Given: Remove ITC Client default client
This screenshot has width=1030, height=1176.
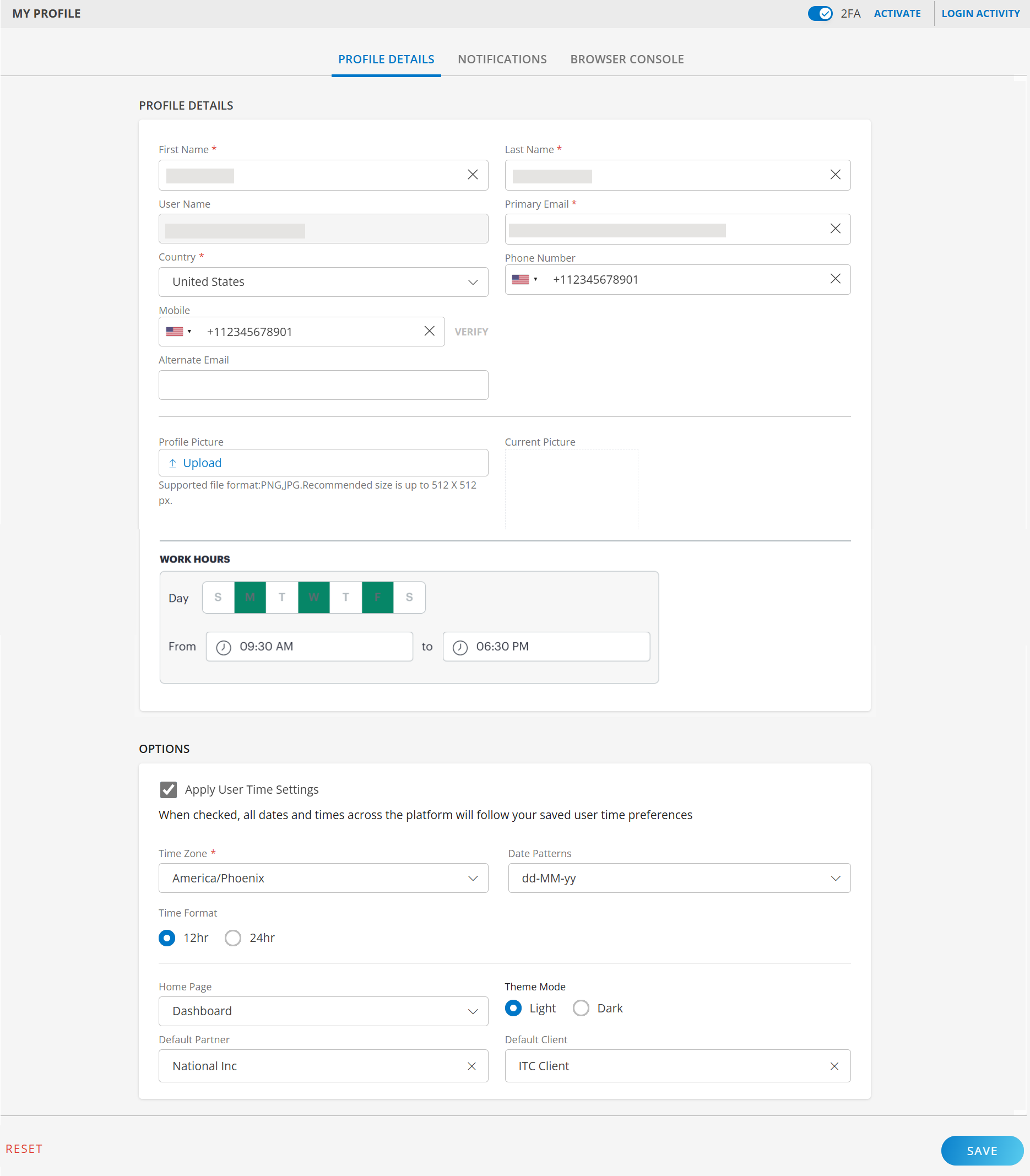Looking at the screenshot, I should coord(834,1066).
